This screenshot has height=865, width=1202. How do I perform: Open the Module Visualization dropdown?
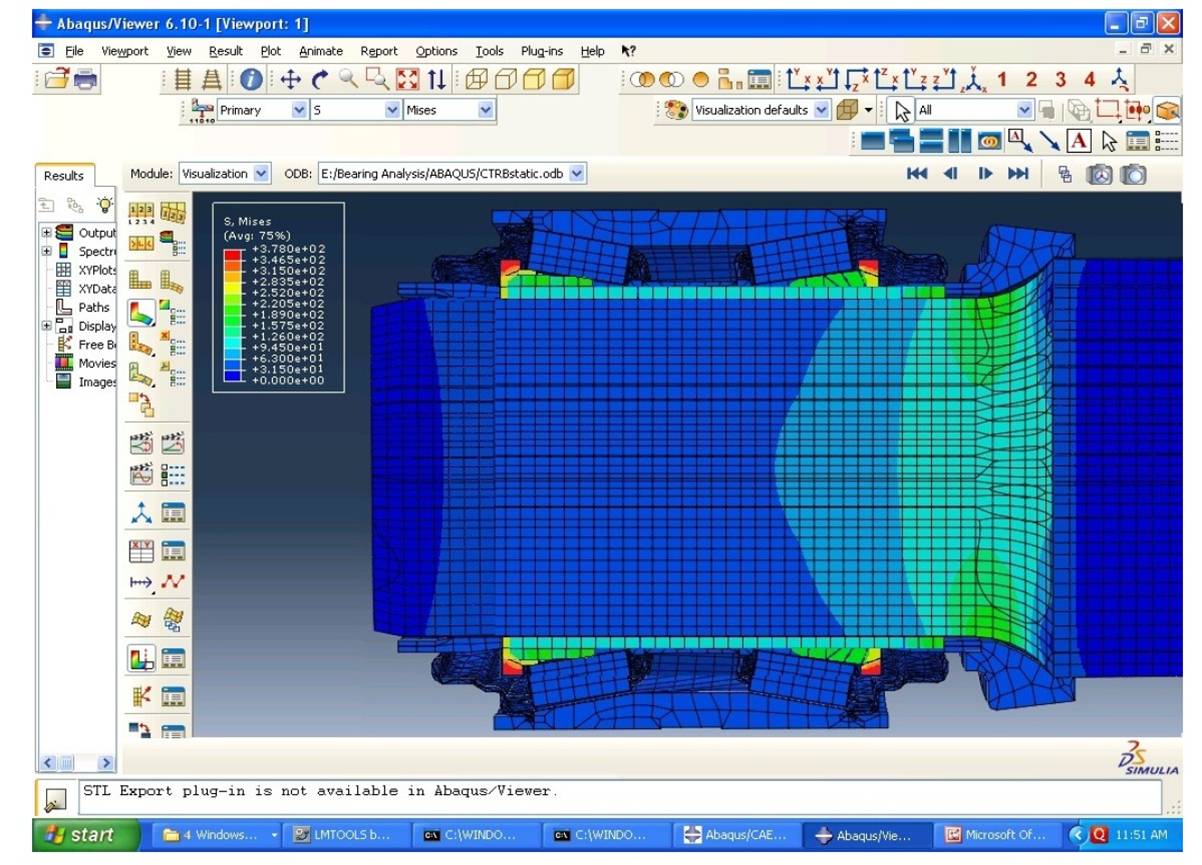click(x=262, y=174)
